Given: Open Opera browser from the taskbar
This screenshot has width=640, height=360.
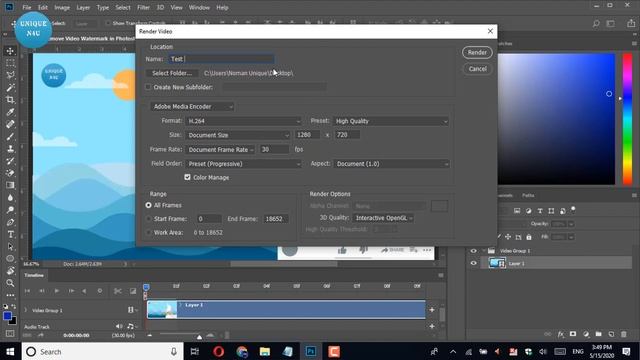Looking at the screenshot, I should (x=218, y=351).
